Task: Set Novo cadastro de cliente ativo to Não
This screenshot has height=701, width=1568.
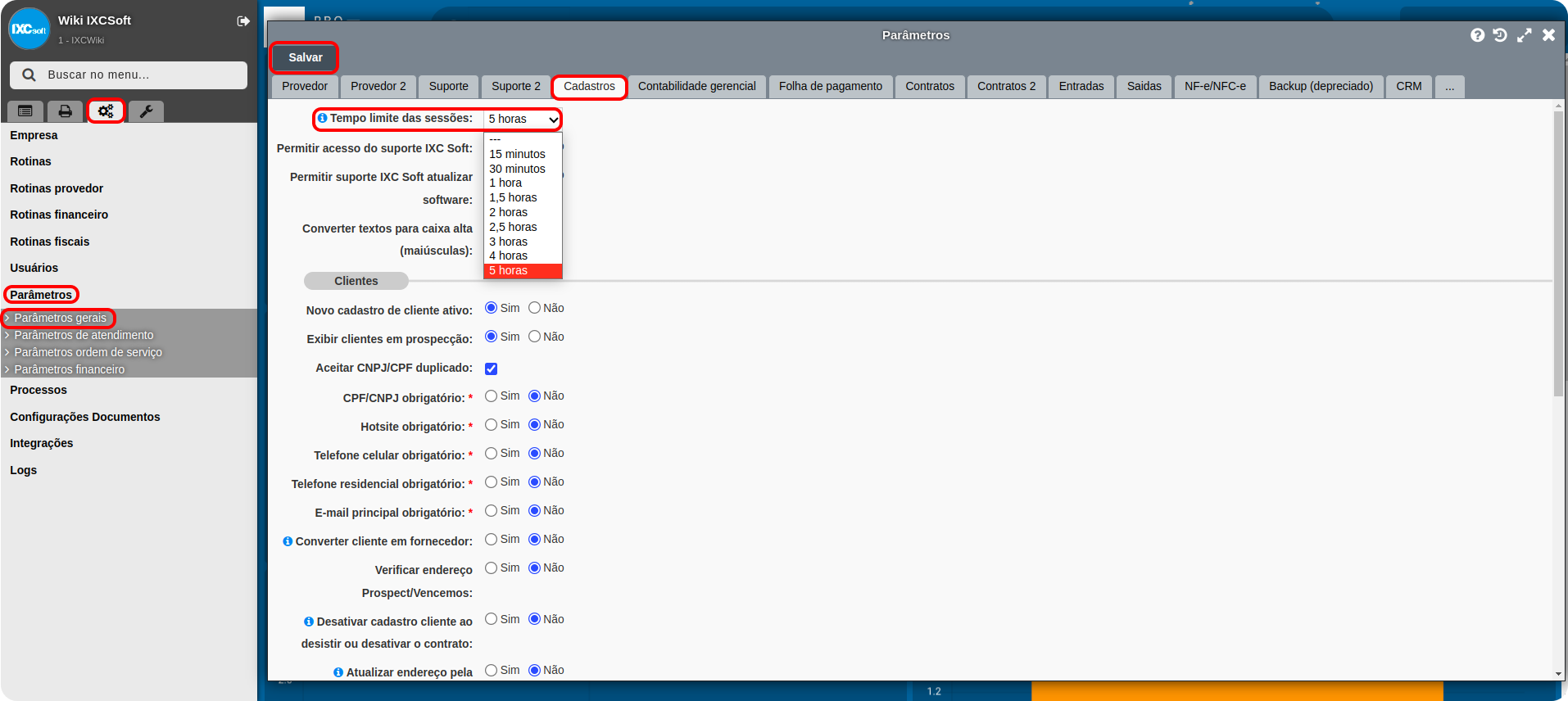Action: 534,308
